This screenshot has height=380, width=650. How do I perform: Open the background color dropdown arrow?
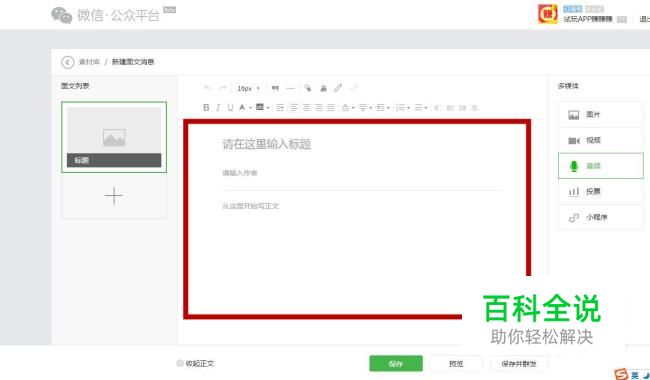tap(268, 108)
